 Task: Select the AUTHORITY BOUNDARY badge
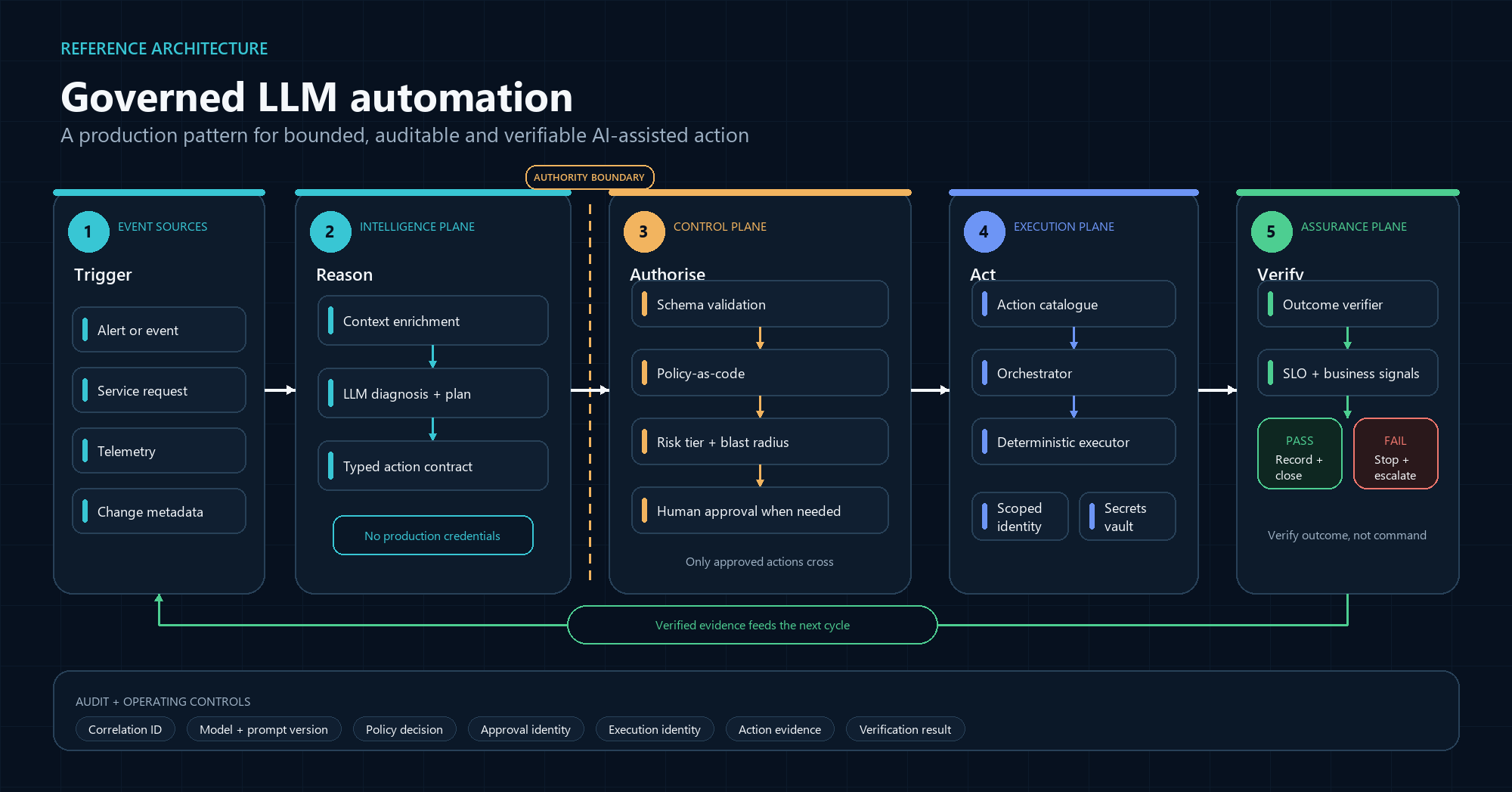(590, 177)
